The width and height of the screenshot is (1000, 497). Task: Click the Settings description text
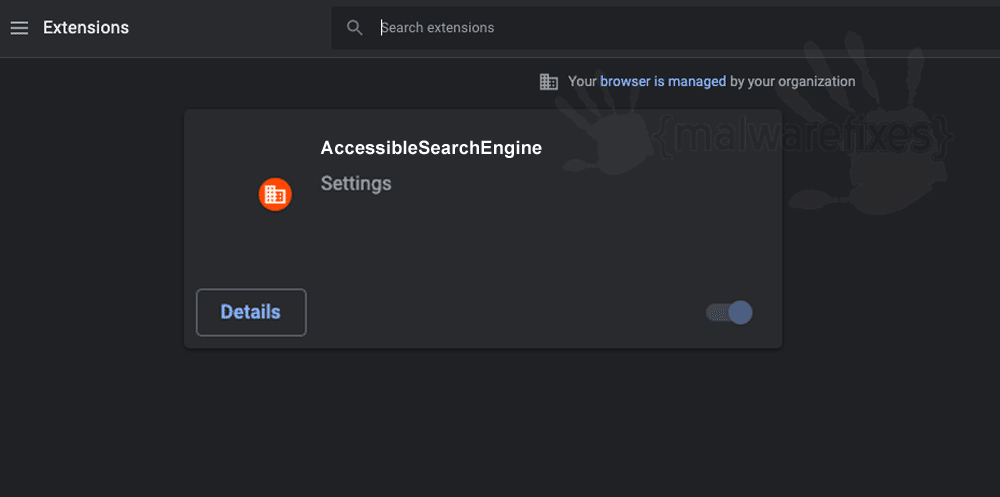[356, 184]
